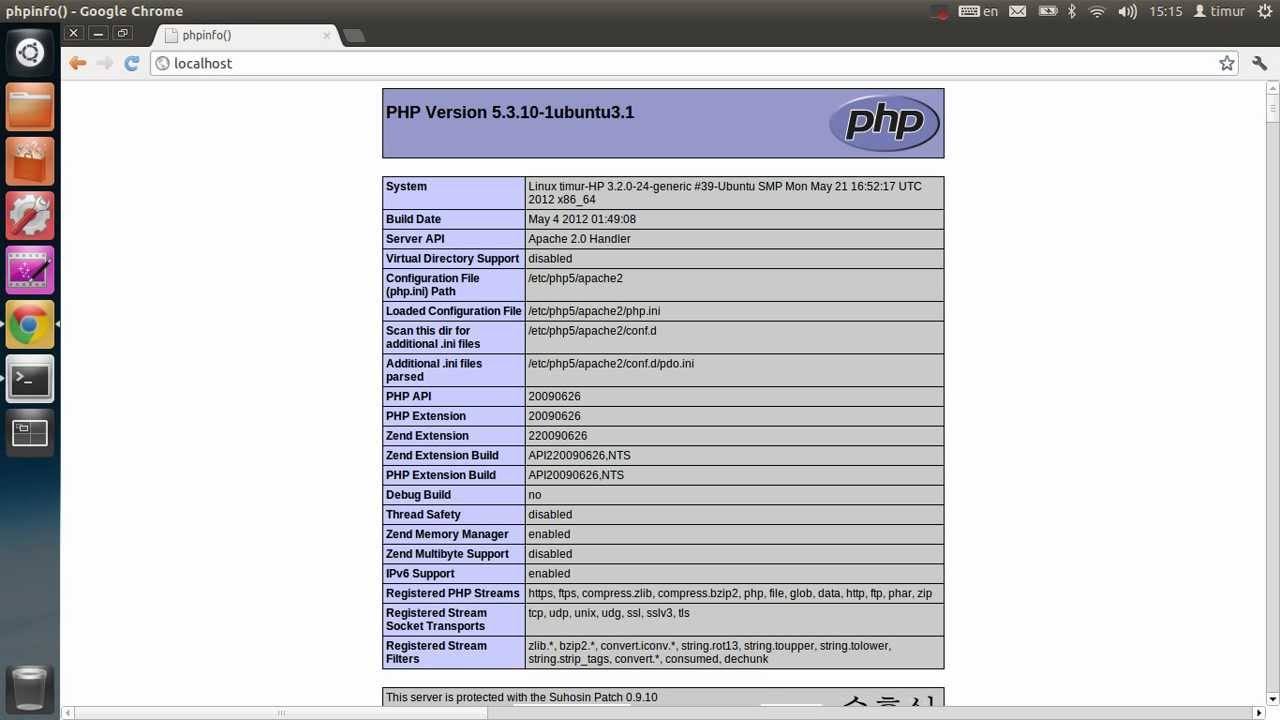This screenshot has width=1280, height=720.
Task: Launch the pink editor app in launcher
Action: pos(30,270)
